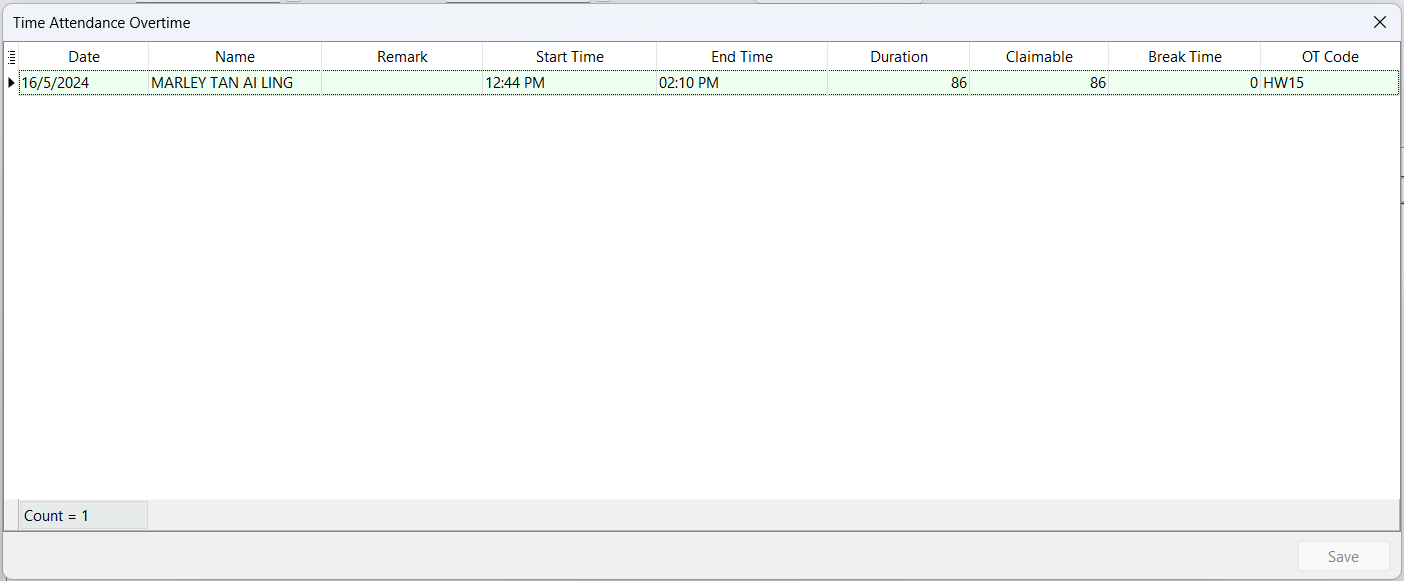Click the Count = 1 footer summary

83,516
